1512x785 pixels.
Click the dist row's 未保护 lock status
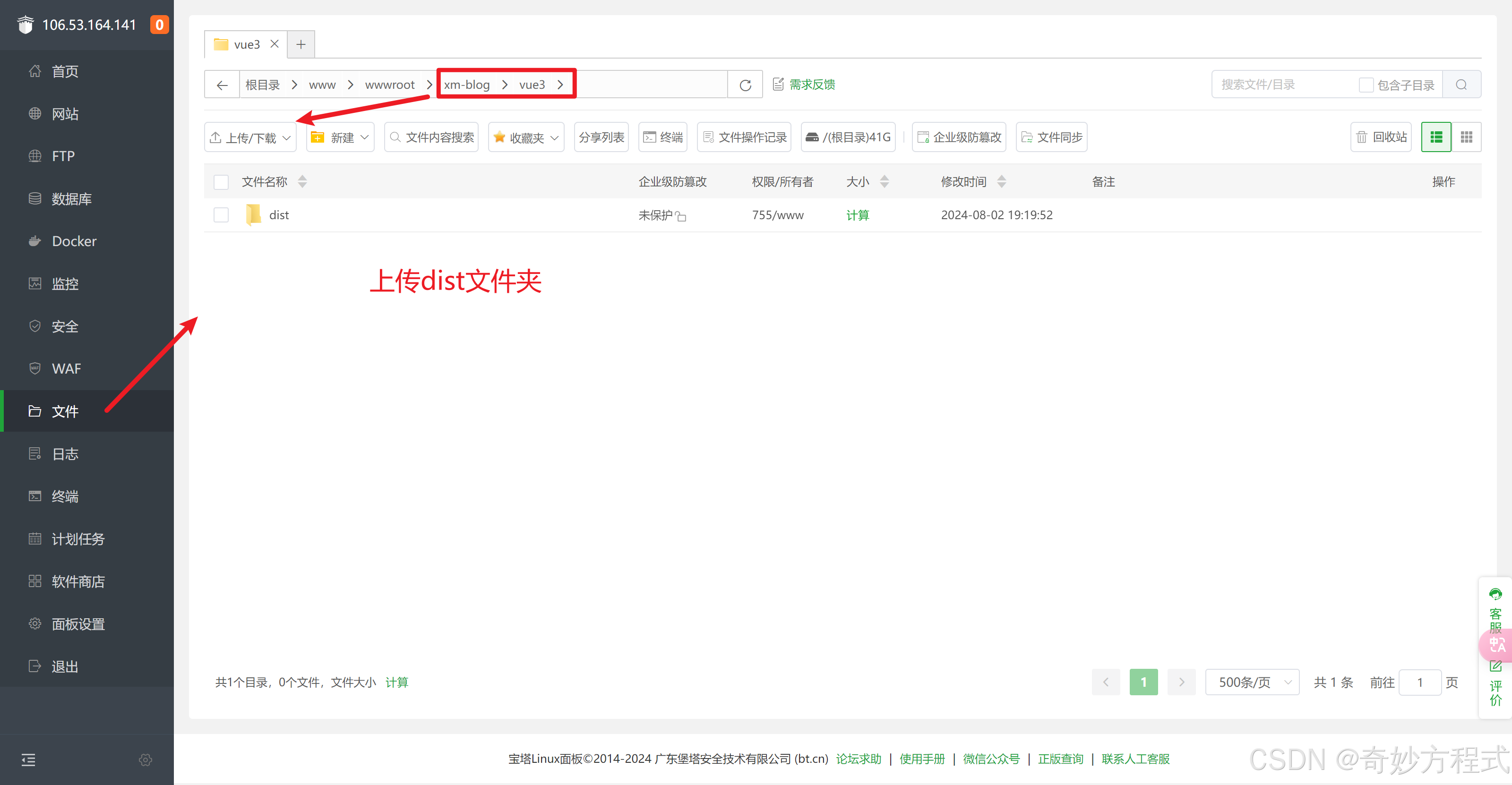(662, 215)
